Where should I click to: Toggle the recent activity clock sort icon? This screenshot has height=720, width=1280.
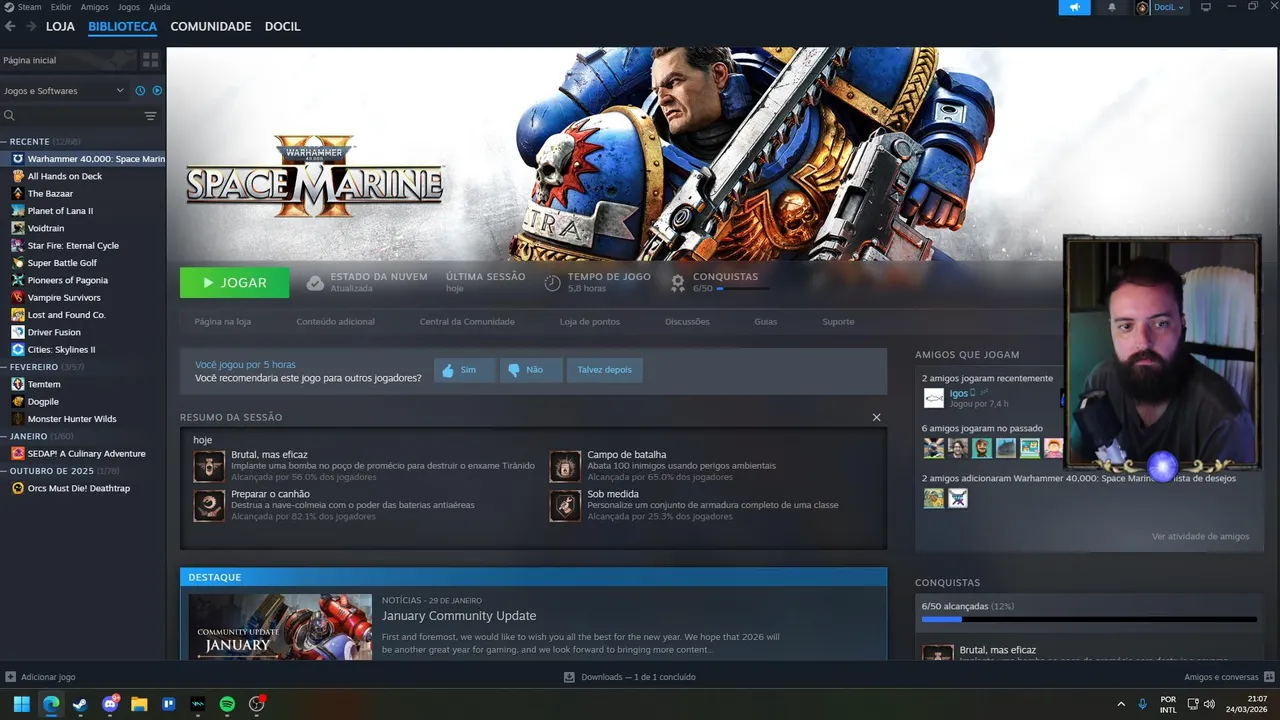point(140,90)
